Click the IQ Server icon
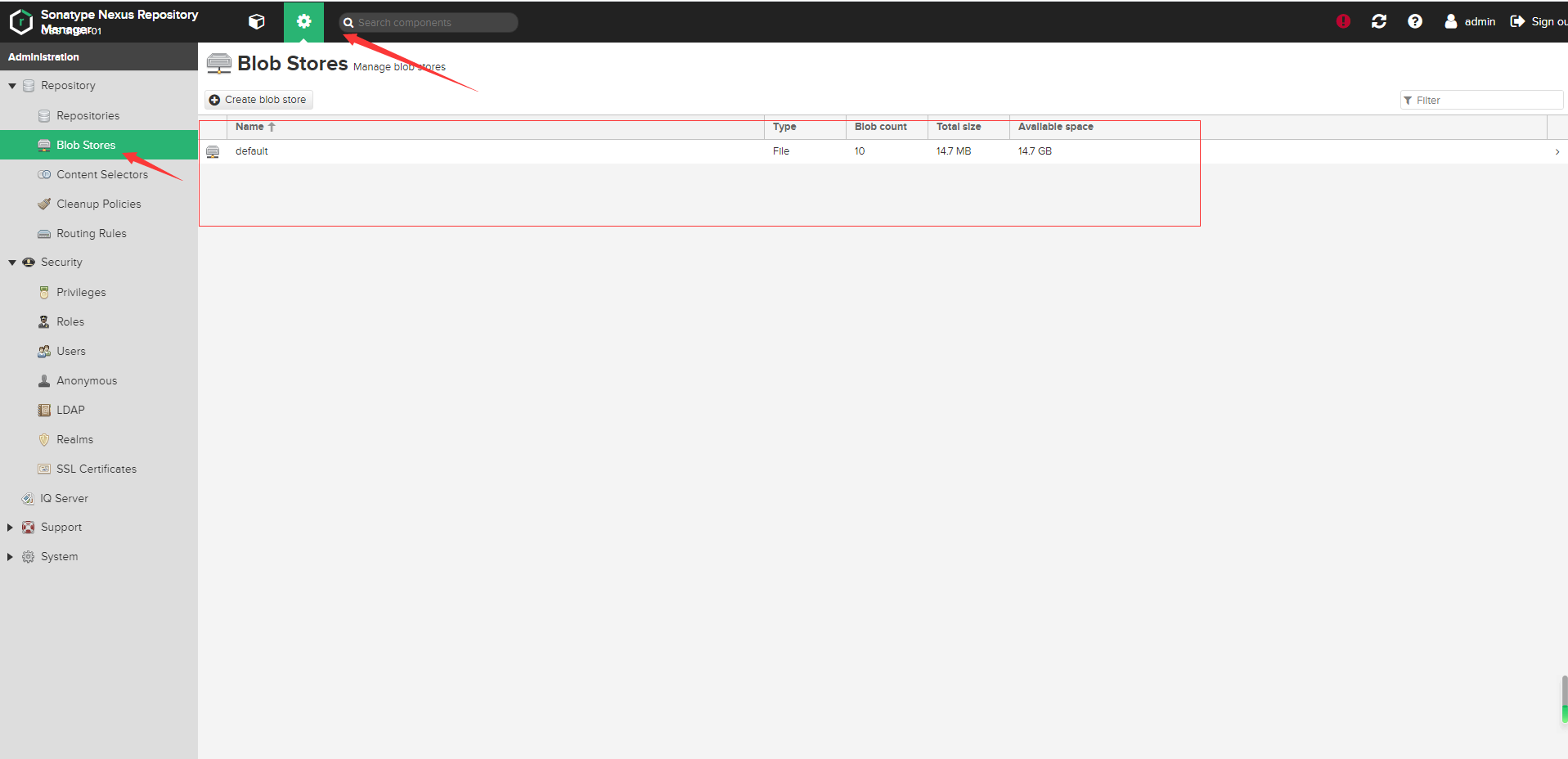The height and width of the screenshot is (759, 1568). pyautogui.click(x=29, y=499)
